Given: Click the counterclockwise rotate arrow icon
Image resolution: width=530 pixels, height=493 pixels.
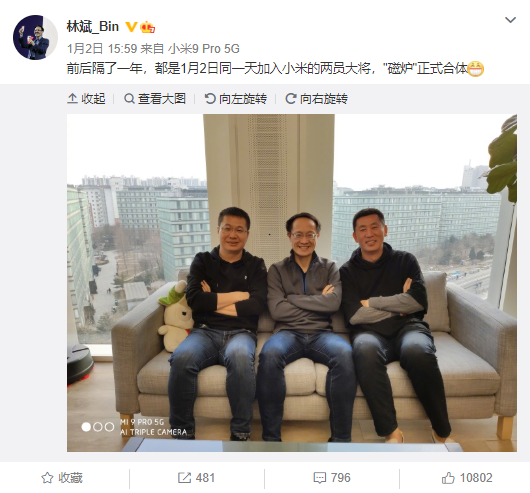Looking at the screenshot, I should (210, 99).
